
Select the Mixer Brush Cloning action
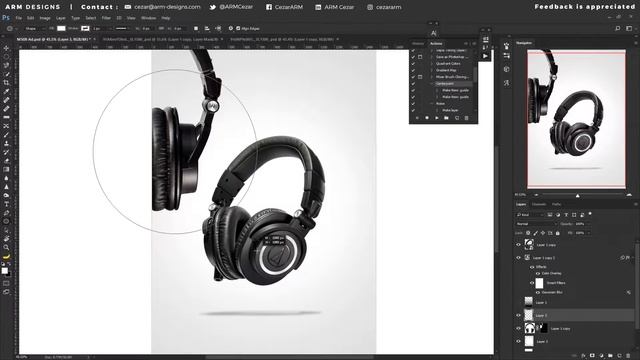tap(451, 77)
